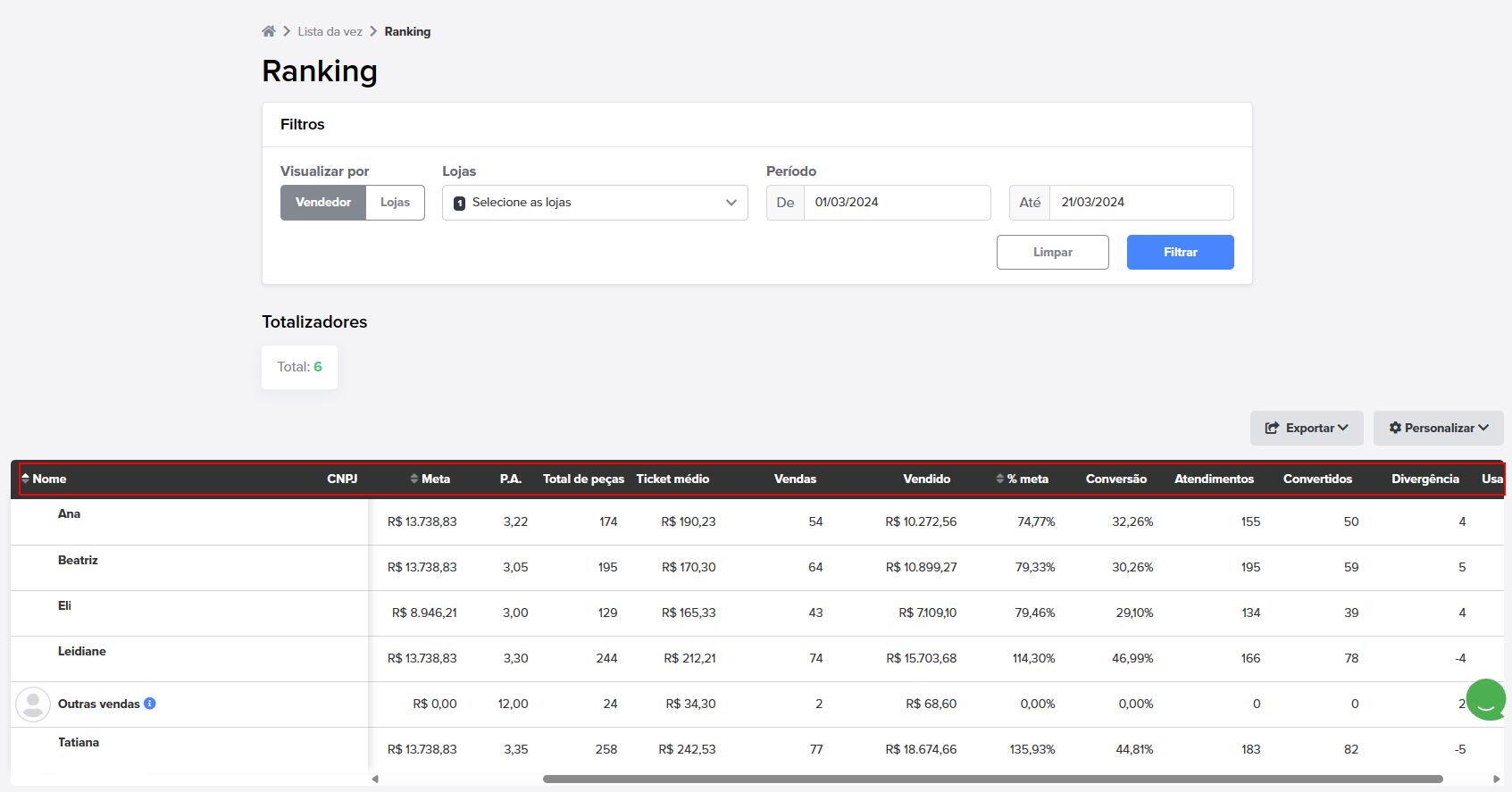The height and width of the screenshot is (792, 1512).
Task: Click Leidiane's atendimentos value 166
Action: pos(1250,658)
